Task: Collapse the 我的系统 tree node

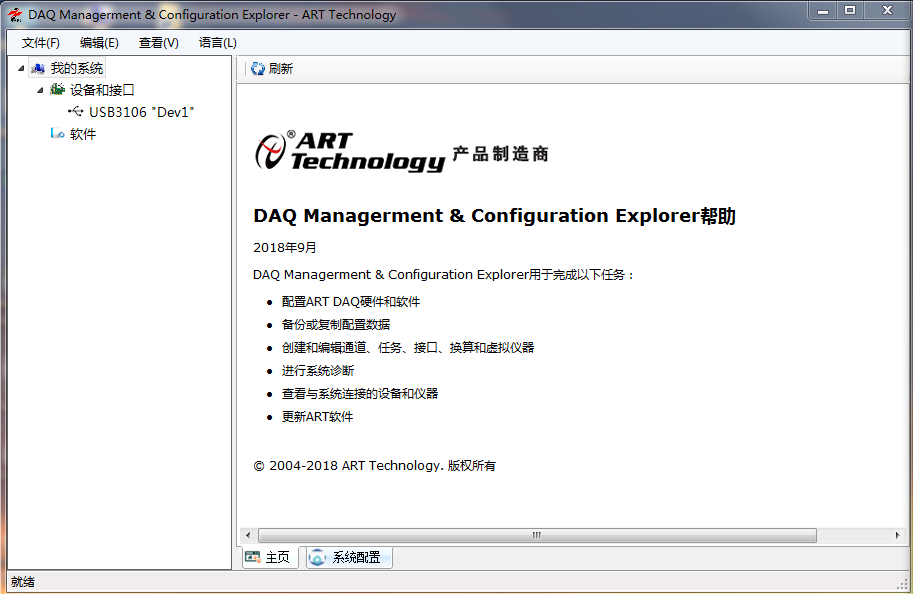Action: click(21, 68)
